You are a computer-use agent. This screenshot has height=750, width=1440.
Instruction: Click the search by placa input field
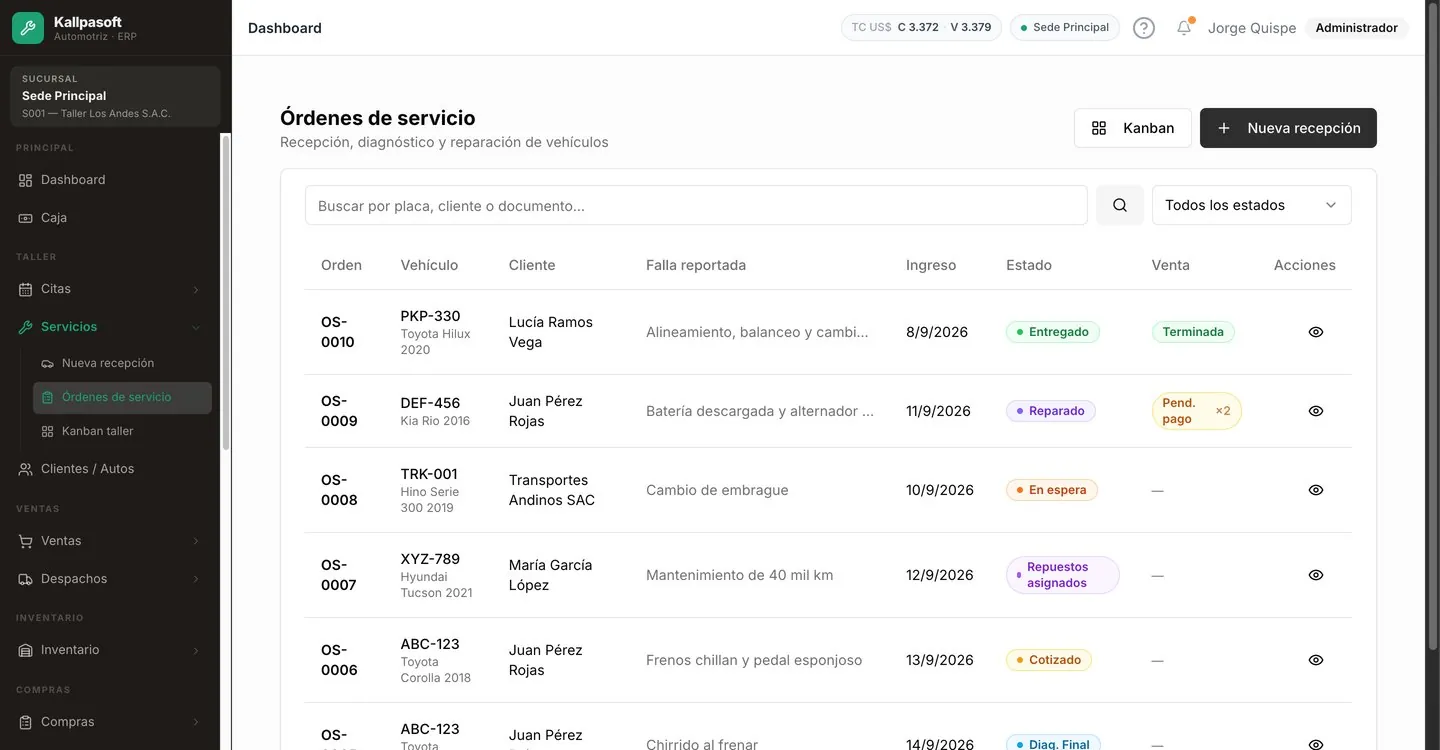tap(696, 205)
